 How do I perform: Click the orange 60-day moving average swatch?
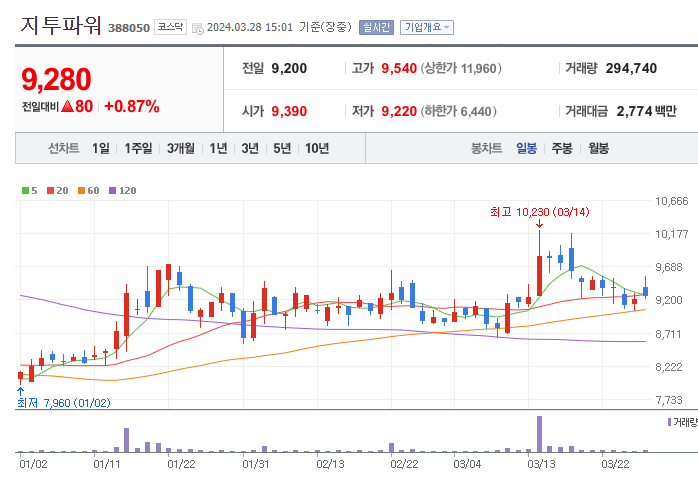[81, 190]
